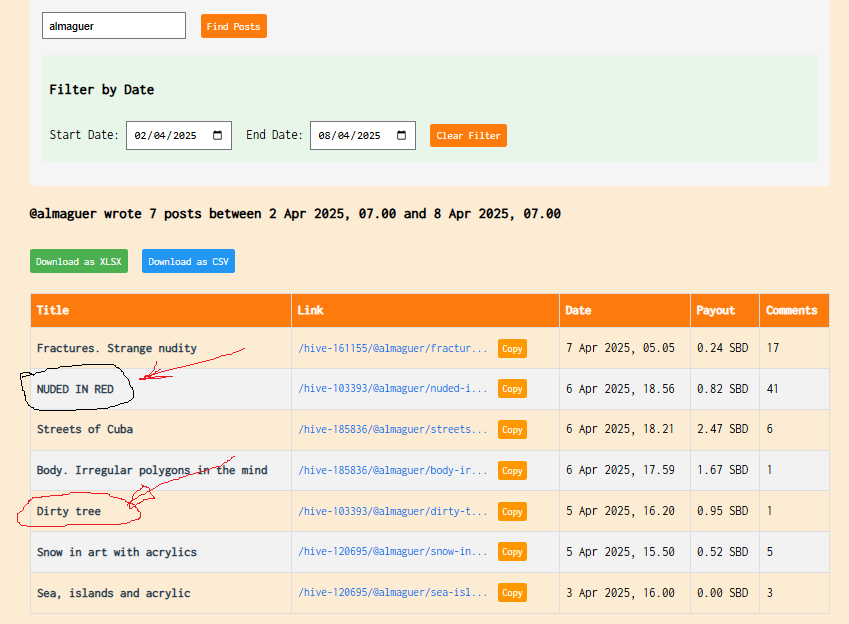Open the body-ir... post link
The image size is (849, 624).
pyautogui.click(x=393, y=470)
